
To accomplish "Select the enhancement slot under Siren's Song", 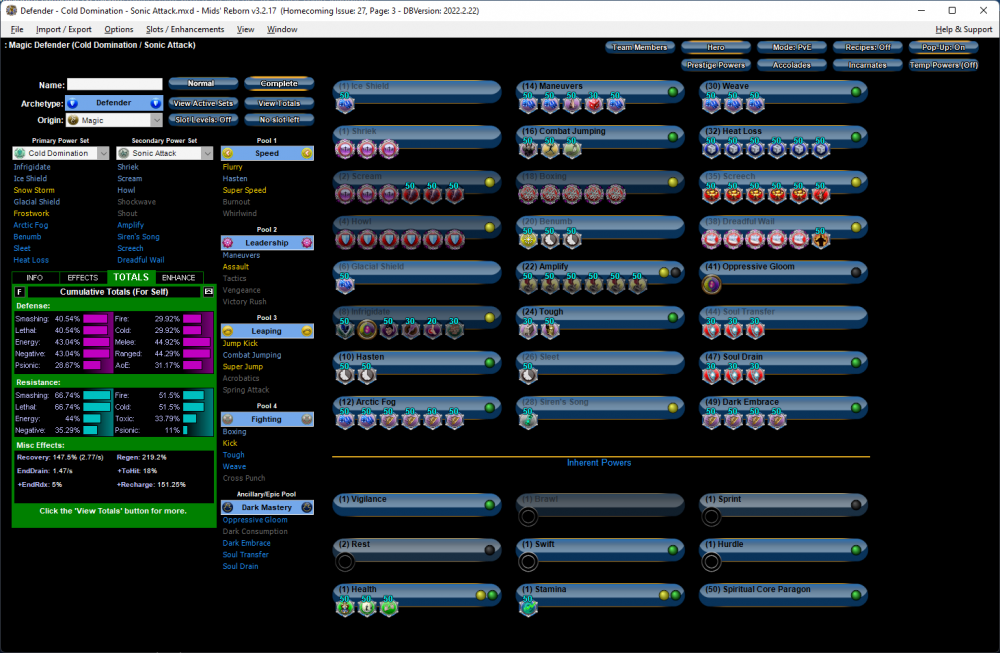I will [528, 420].
